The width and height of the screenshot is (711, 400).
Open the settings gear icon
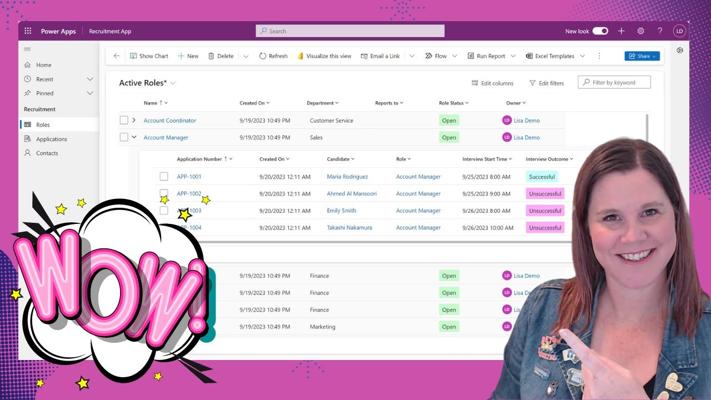coord(640,31)
